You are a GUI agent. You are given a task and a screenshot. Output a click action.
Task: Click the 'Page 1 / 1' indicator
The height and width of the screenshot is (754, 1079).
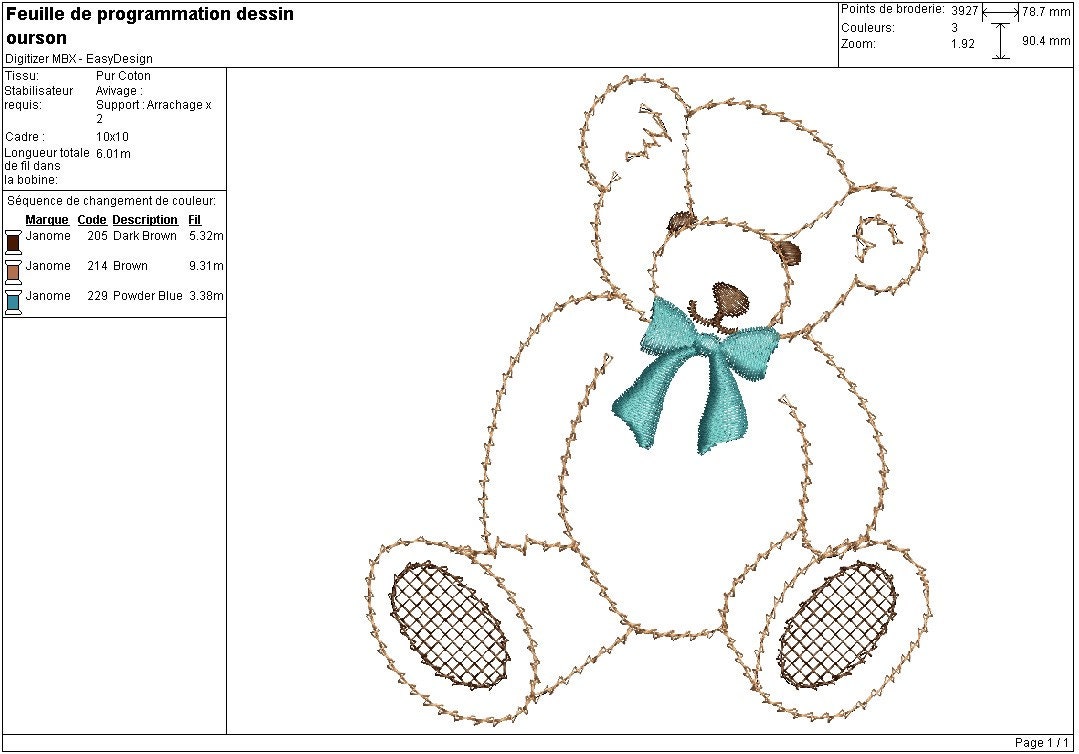click(1042, 743)
